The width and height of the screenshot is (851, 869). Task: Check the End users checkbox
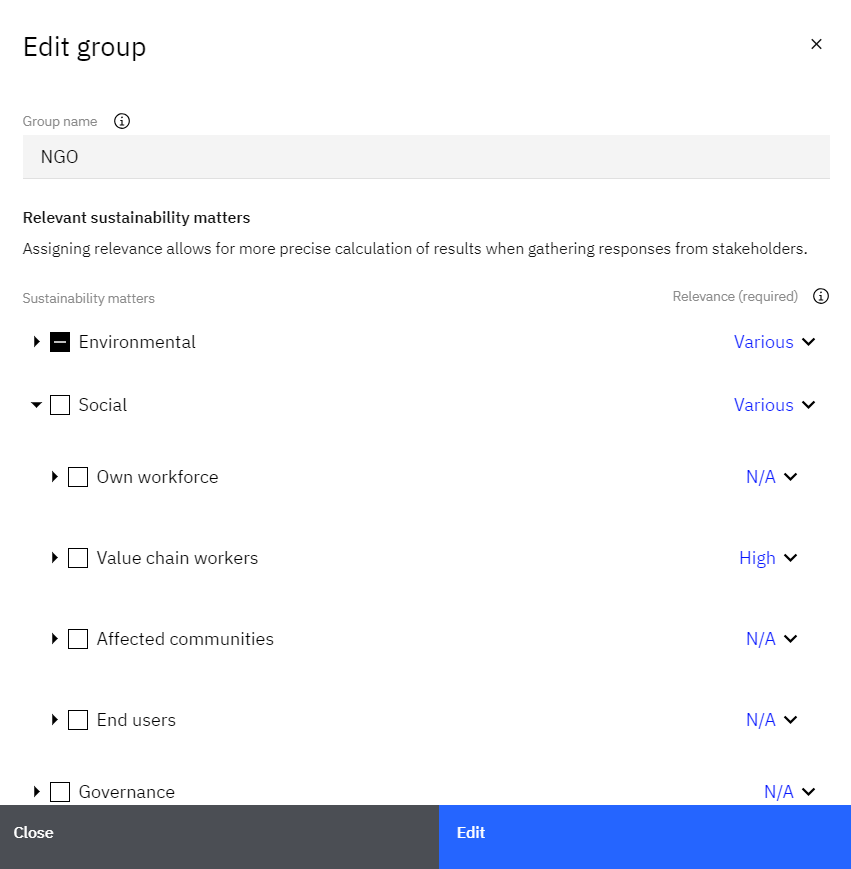(78, 720)
